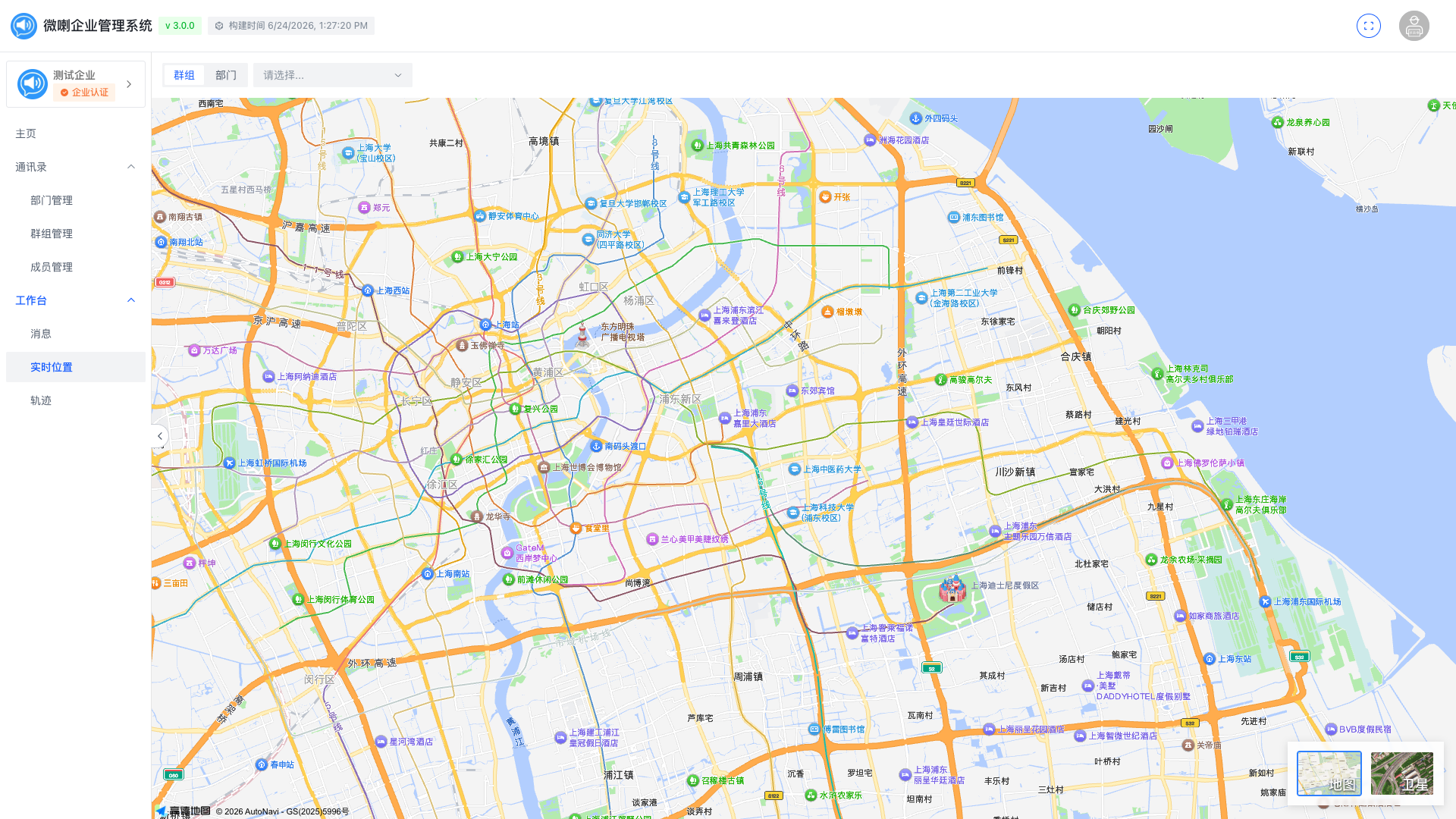This screenshot has height=819, width=1456.
Task: Click the Disney castle map marker
Action: [x=952, y=588]
